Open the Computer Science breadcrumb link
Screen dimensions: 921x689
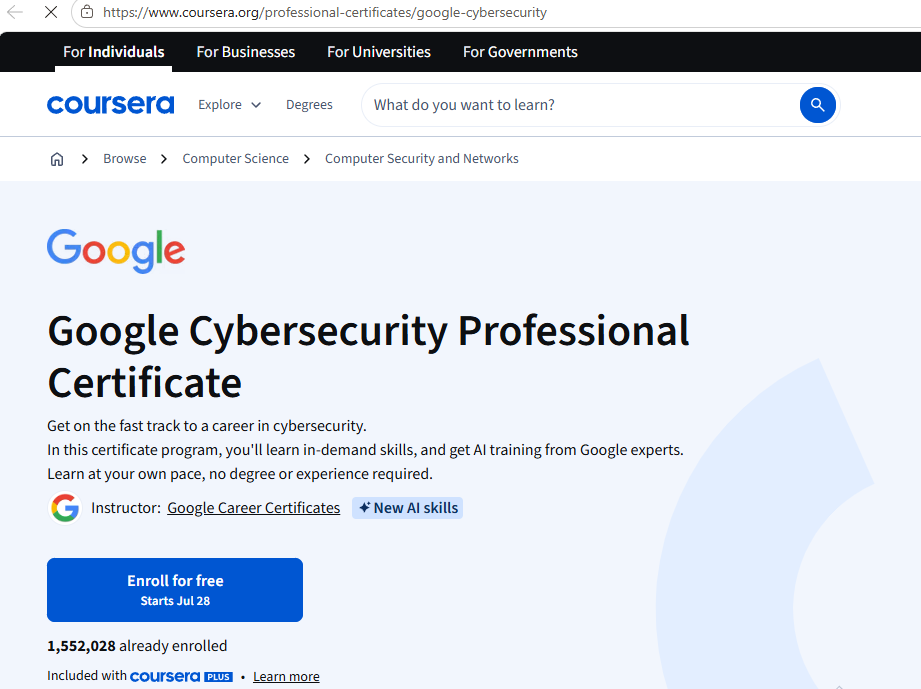click(236, 159)
